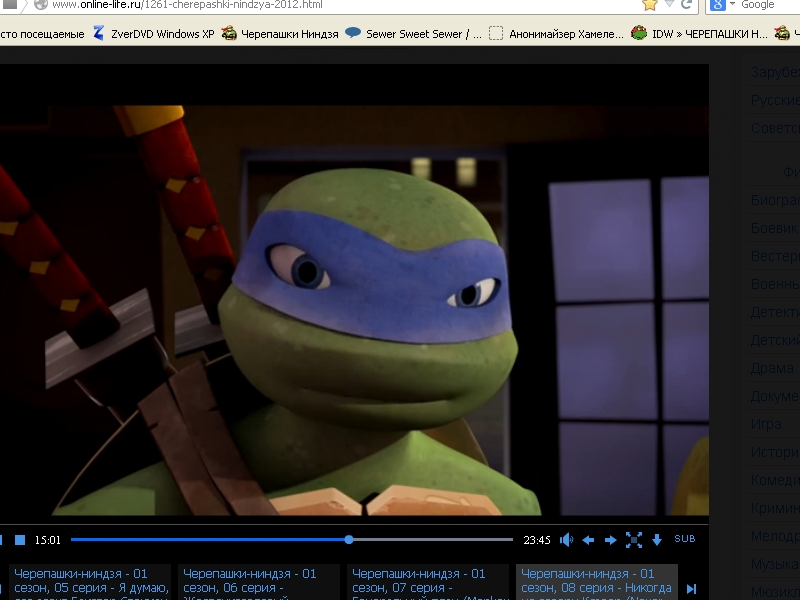The height and width of the screenshot is (600, 800).
Task: Open URL history dropdown arrow
Action: tap(669, 4)
